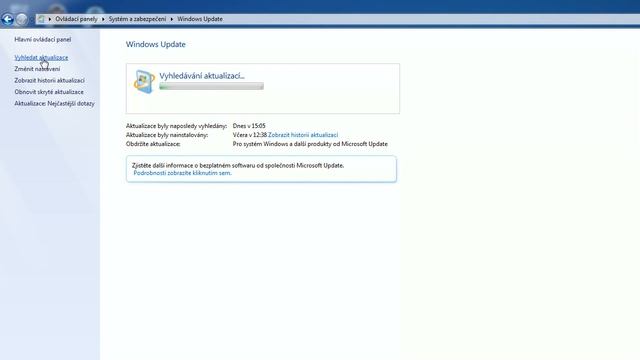Click Vyhledávání aktualizací... status text
This screenshot has height=360, width=640.
[202, 76]
